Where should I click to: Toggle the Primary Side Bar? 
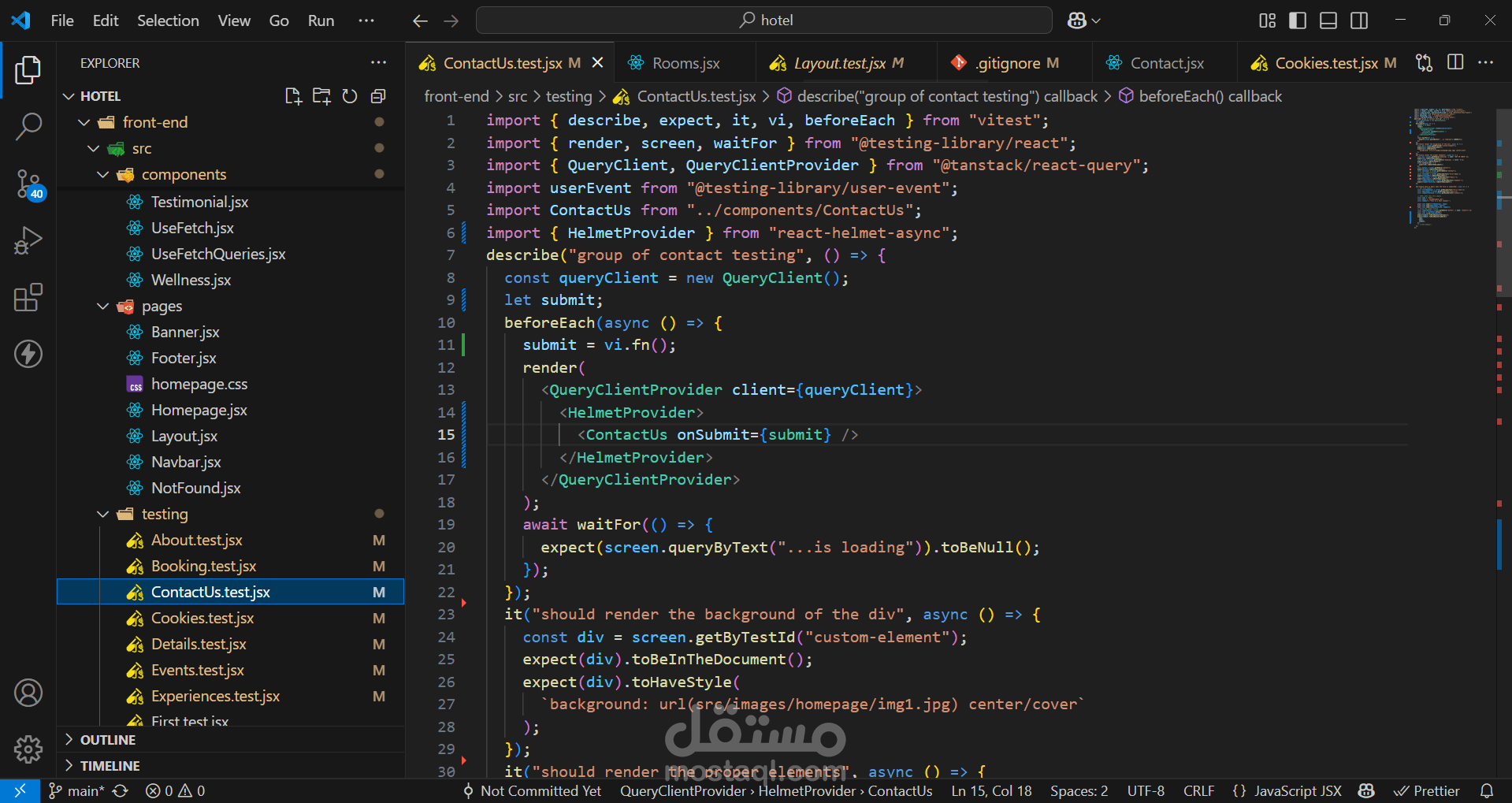click(1298, 20)
